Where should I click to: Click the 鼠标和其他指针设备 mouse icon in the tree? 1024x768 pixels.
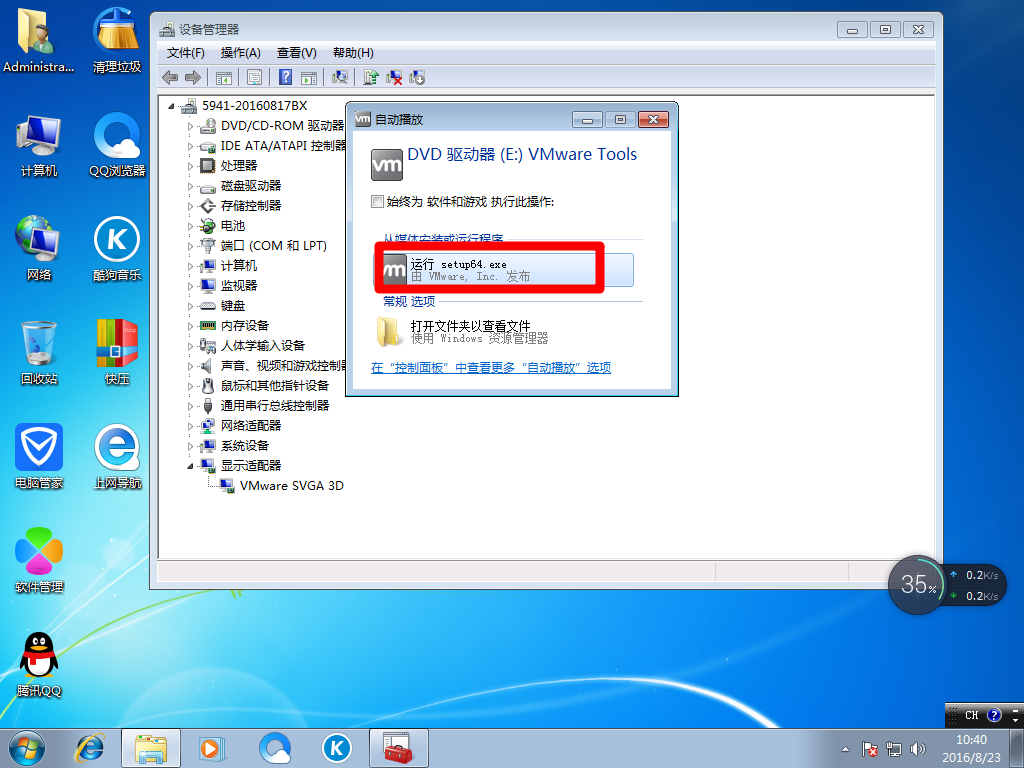coord(208,386)
